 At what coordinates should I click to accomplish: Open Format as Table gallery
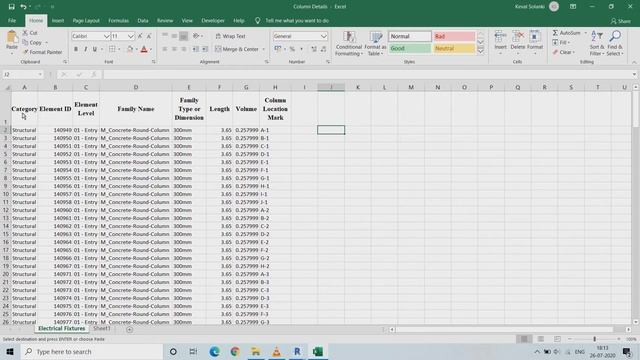pyautogui.click(x=375, y=43)
